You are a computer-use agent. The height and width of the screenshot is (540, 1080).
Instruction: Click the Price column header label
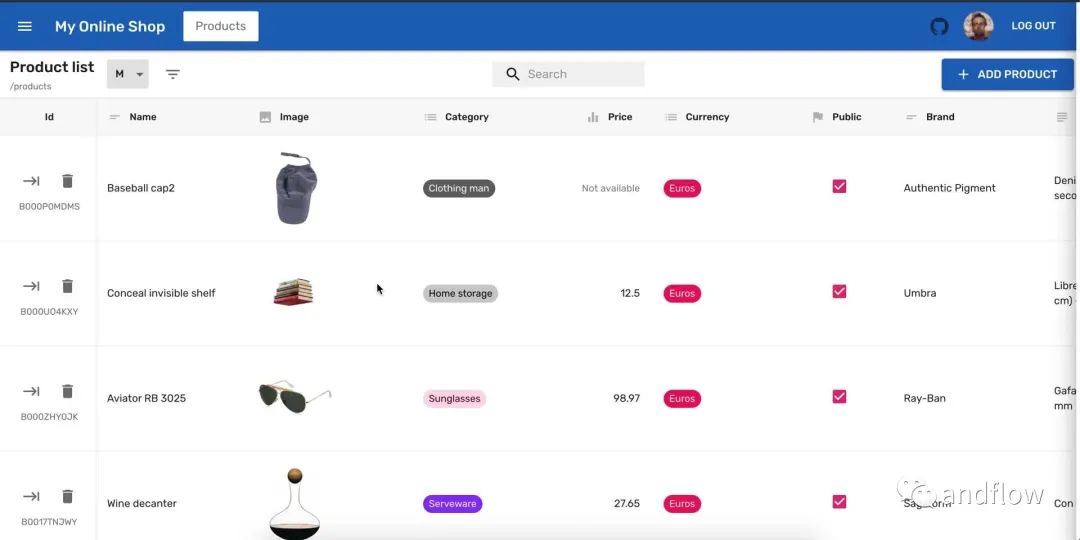(x=620, y=117)
